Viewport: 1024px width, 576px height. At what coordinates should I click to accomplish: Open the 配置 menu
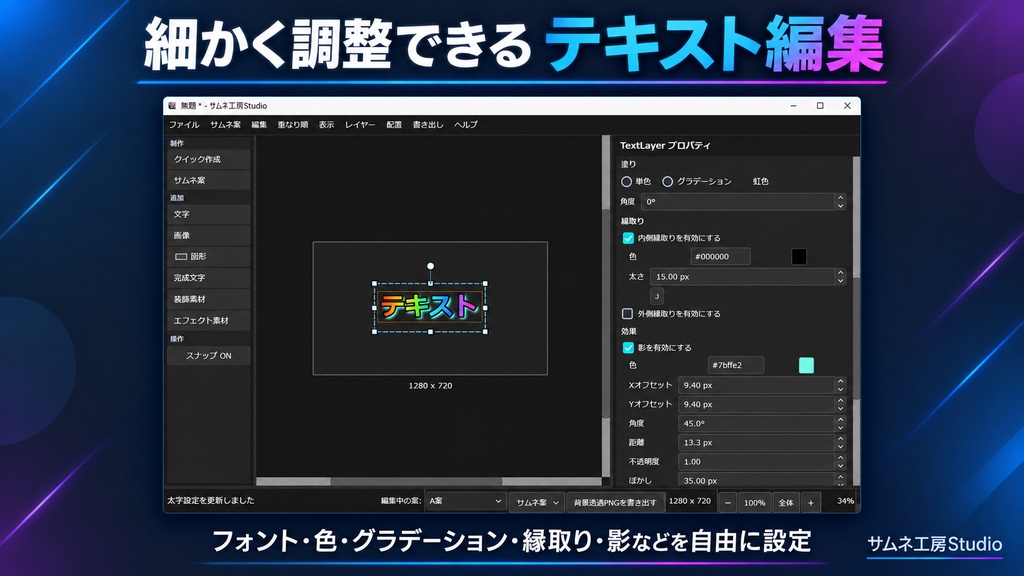[394, 125]
